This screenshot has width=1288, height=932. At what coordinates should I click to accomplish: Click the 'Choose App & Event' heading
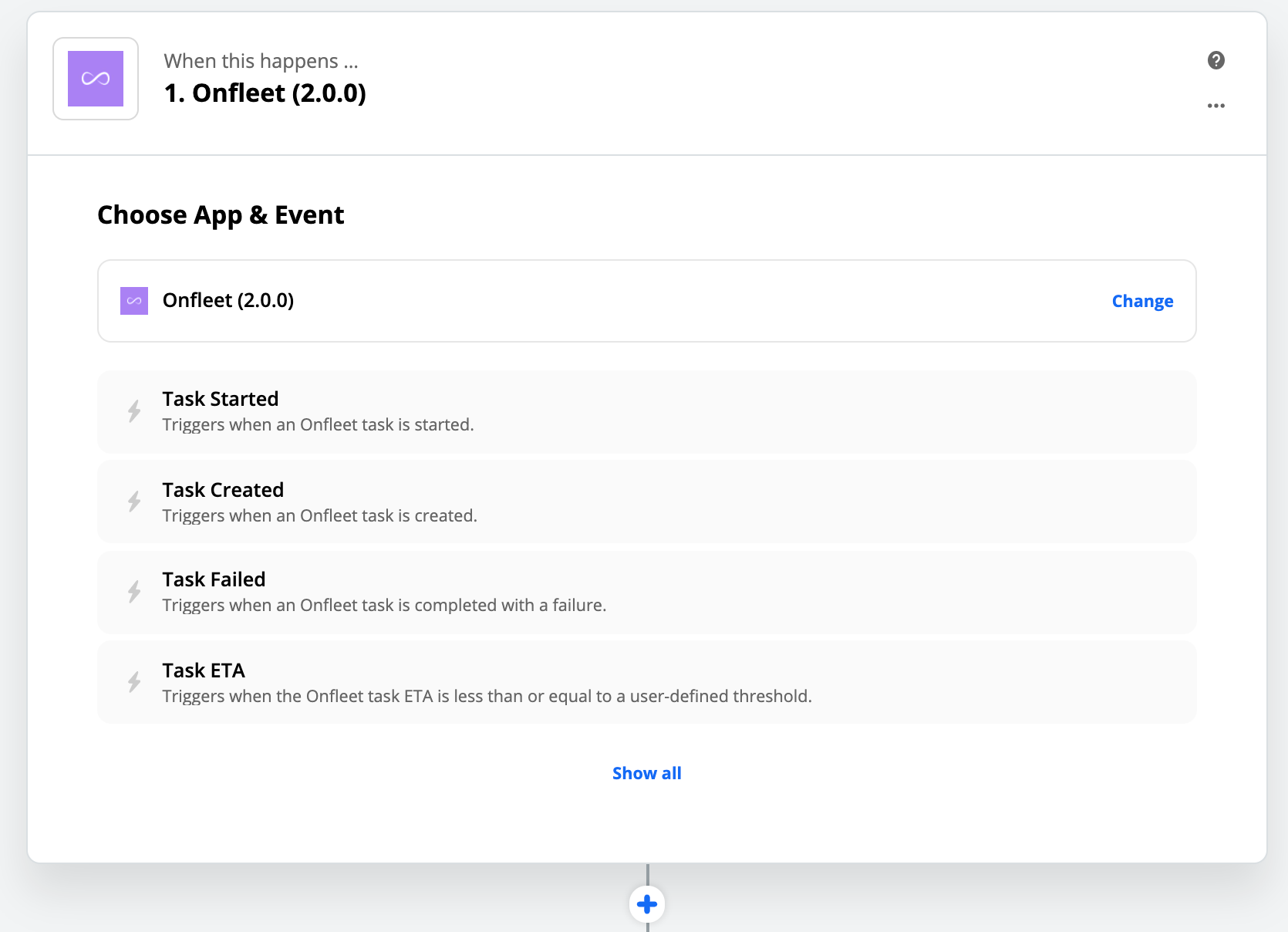221,214
